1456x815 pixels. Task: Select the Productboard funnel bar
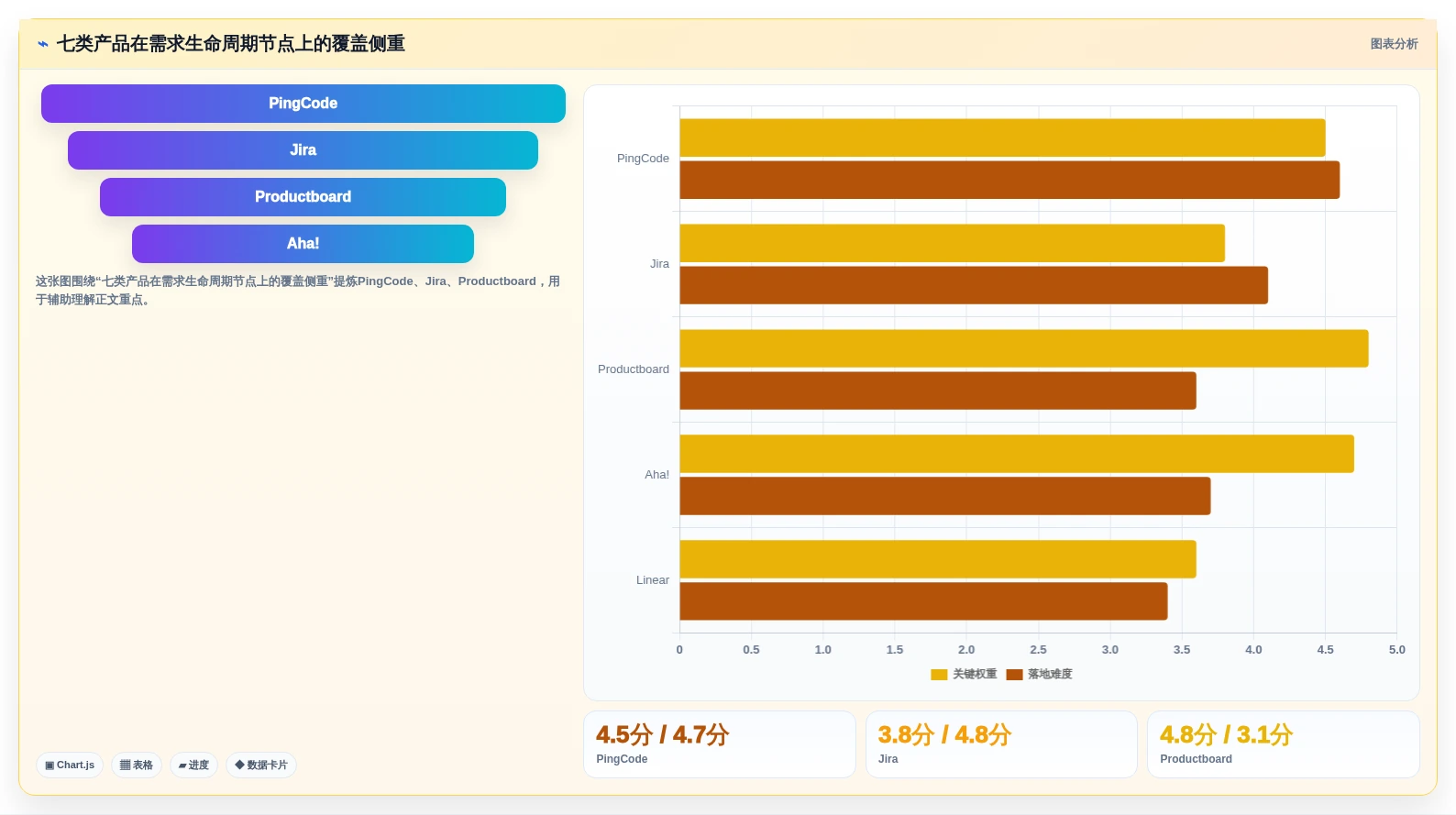[x=303, y=197]
